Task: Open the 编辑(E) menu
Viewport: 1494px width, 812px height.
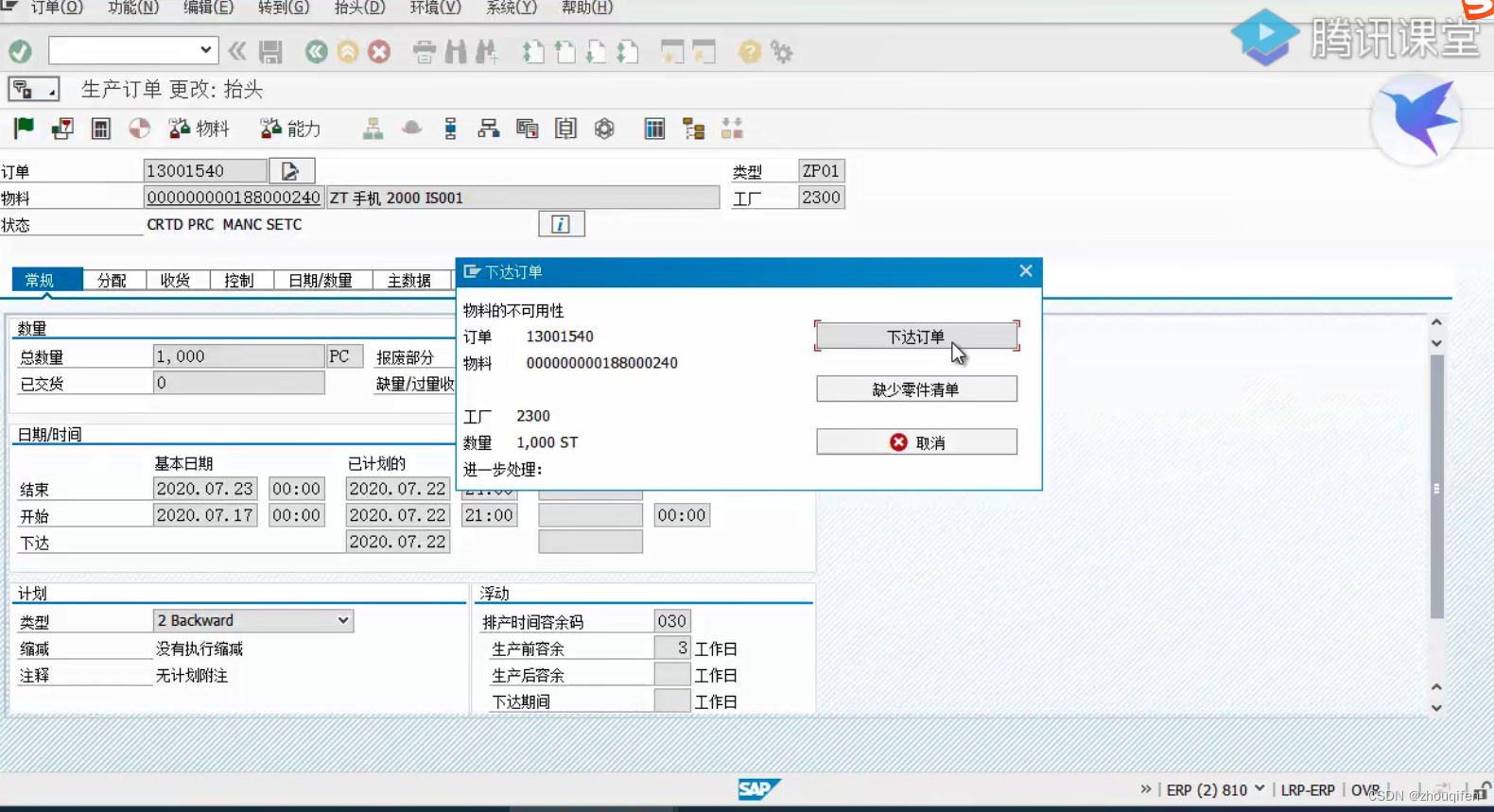Action: 208,8
